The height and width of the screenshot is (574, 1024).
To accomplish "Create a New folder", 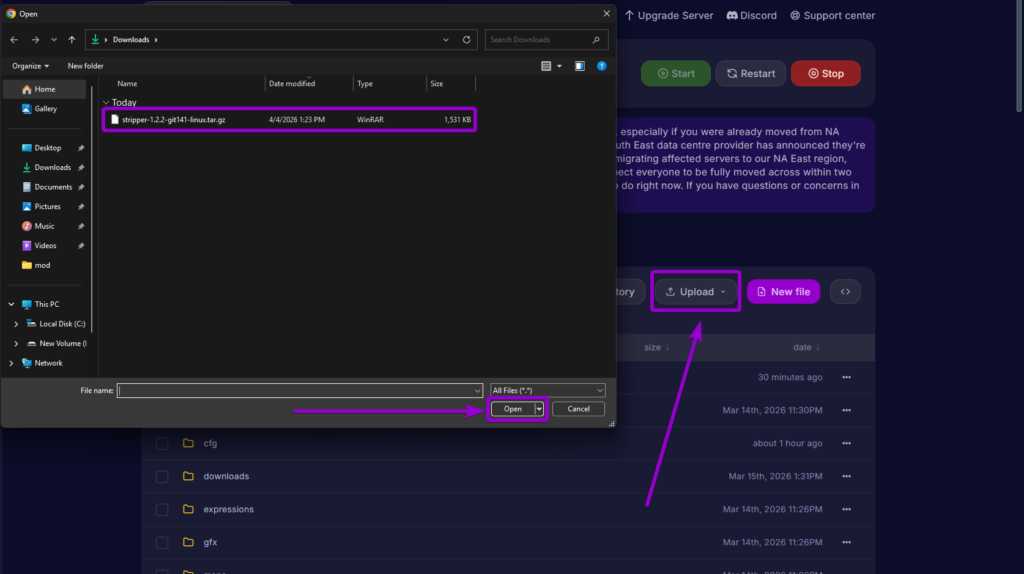I will (x=86, y=66).
